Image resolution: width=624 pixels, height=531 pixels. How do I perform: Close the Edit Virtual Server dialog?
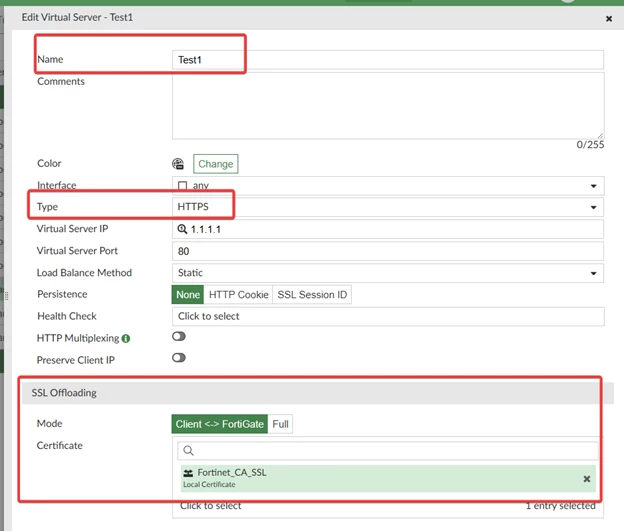click(608, 18)
